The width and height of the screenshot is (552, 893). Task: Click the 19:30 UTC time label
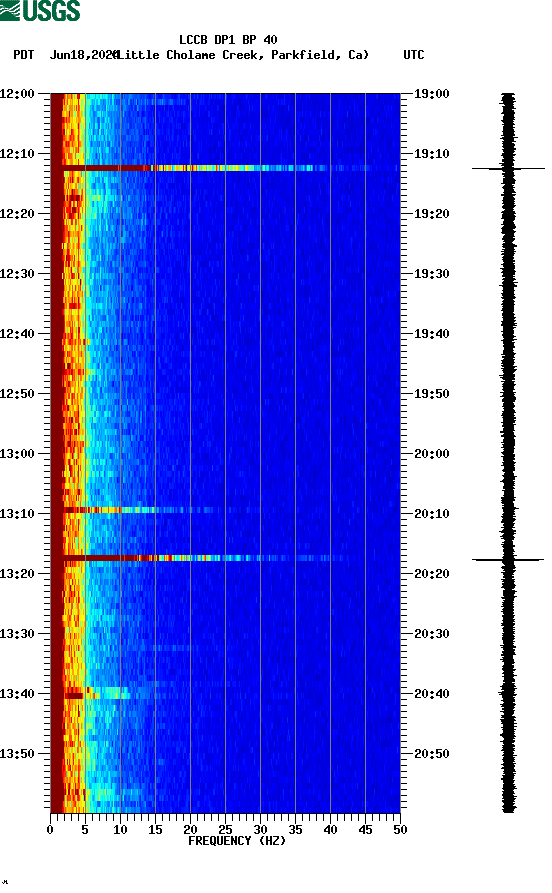pyautogui.click(x=432, y=273)
